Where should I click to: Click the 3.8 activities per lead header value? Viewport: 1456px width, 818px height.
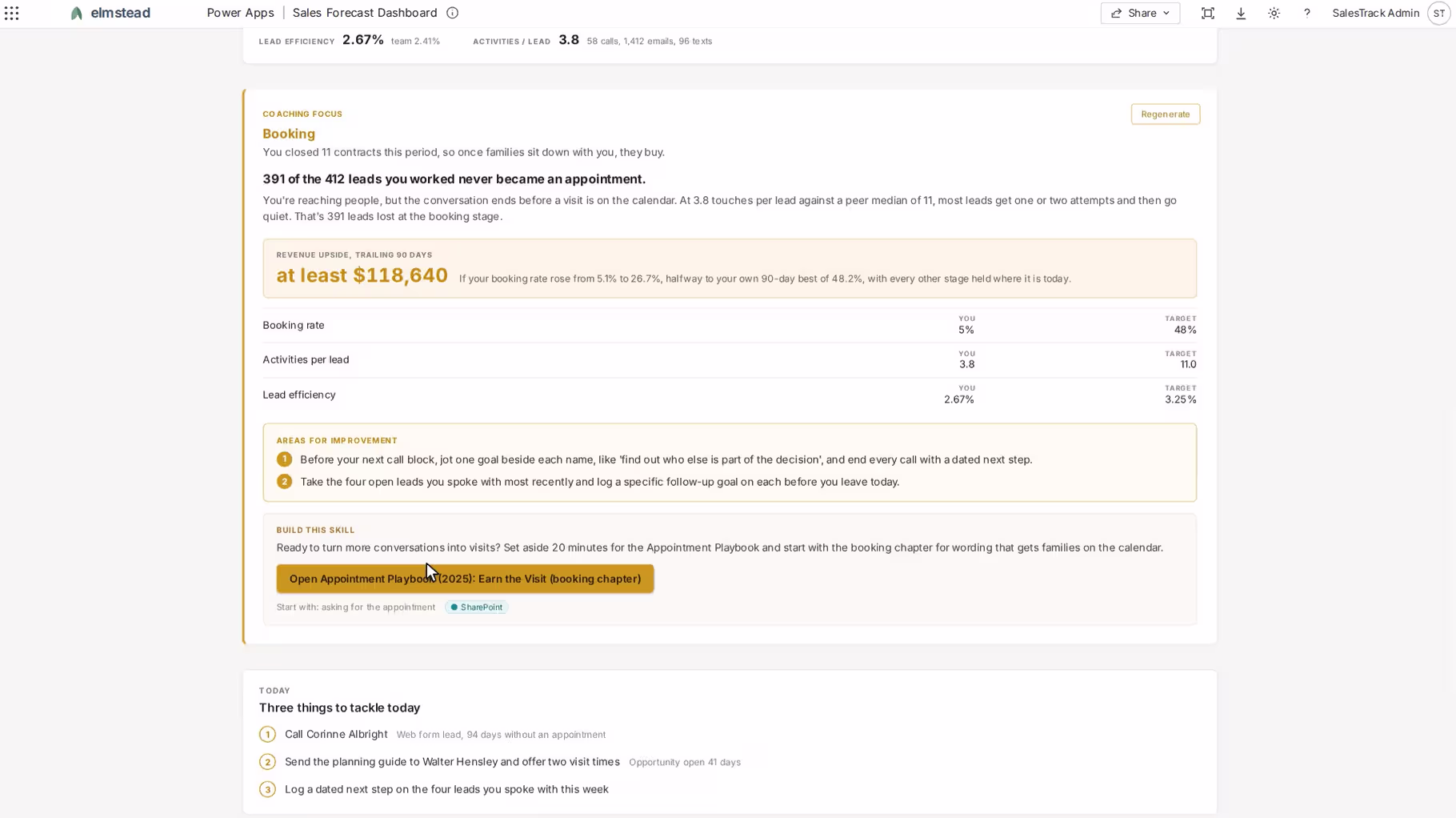click(x=569, y=40)
